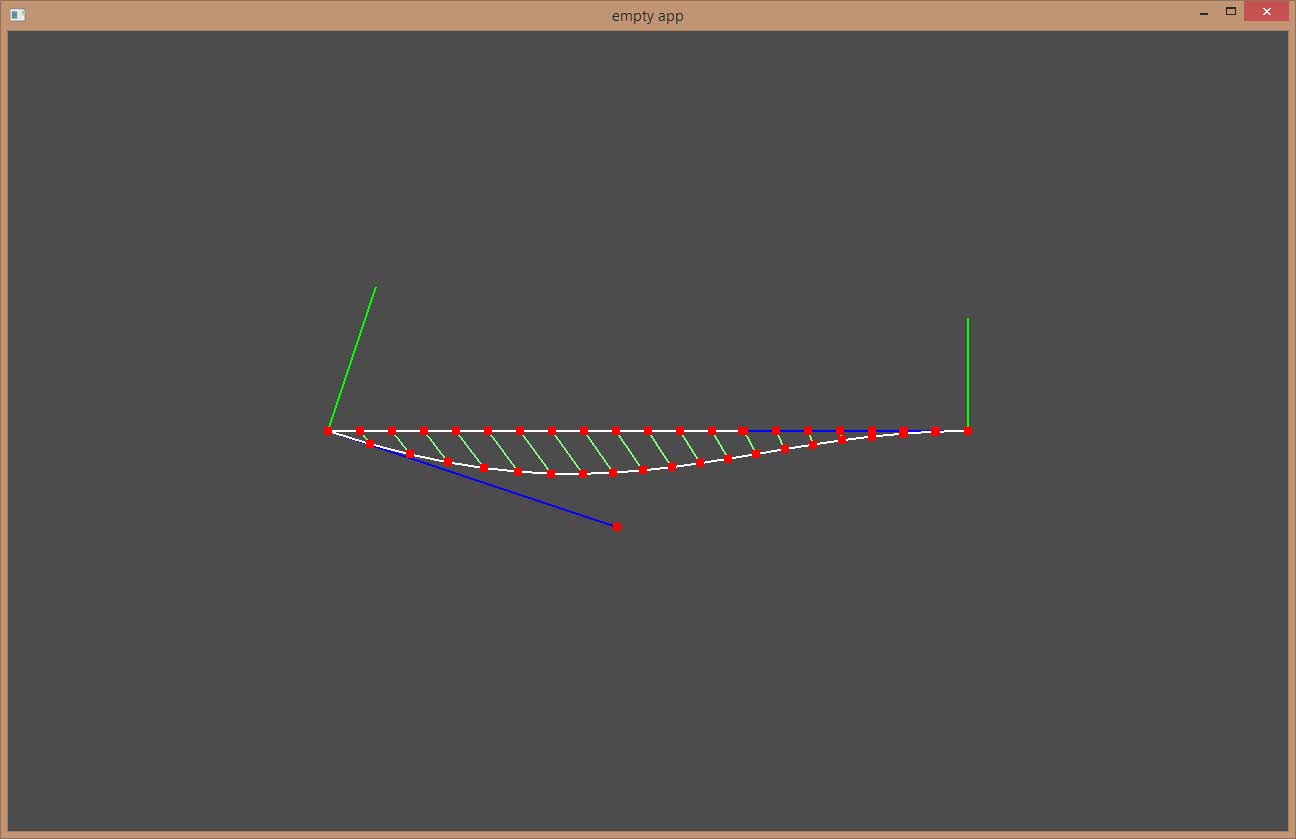
Task: Maximize the empty app window
Action: pyautogui.click(x=1231, y=12)
